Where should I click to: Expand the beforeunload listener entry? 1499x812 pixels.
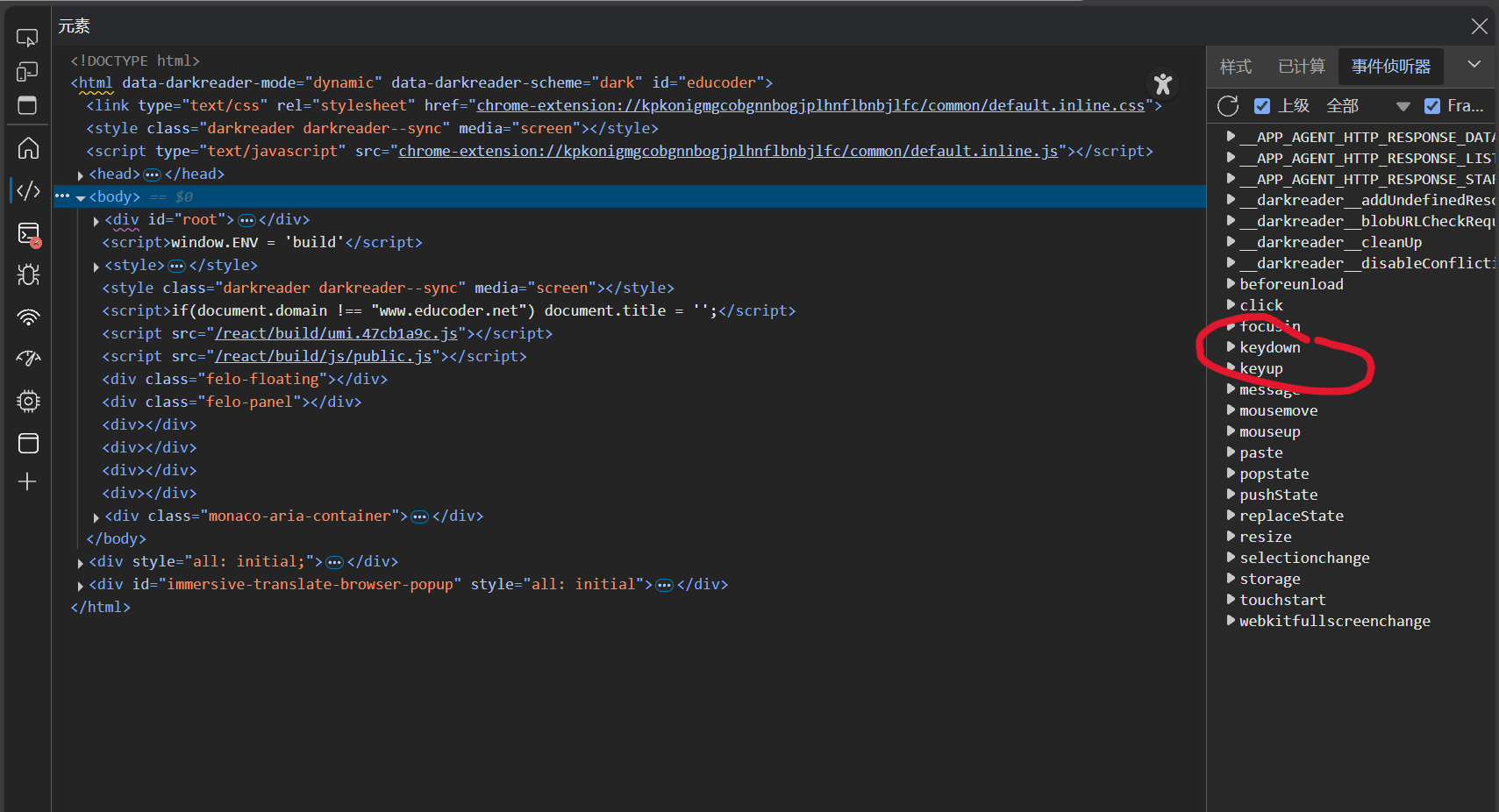(1231, 284)
